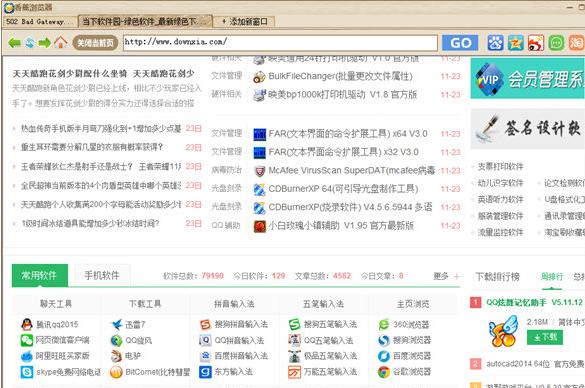
Task: Click the Baidu paw icon
Action: click(x=495, y=43)
